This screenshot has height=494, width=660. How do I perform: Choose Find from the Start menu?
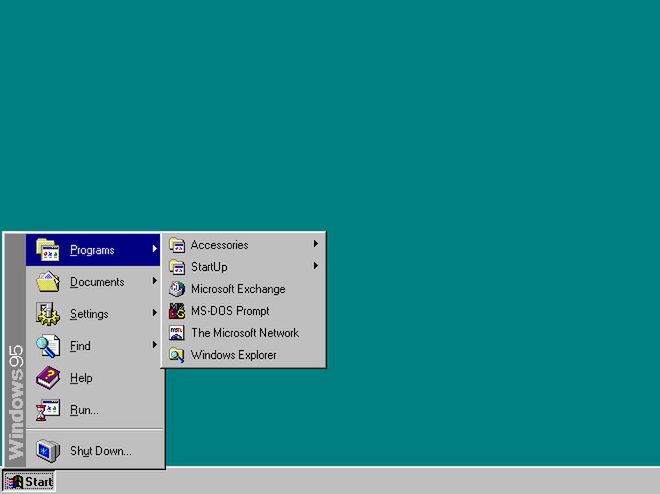pyautogui.click(x=93, y=346)
